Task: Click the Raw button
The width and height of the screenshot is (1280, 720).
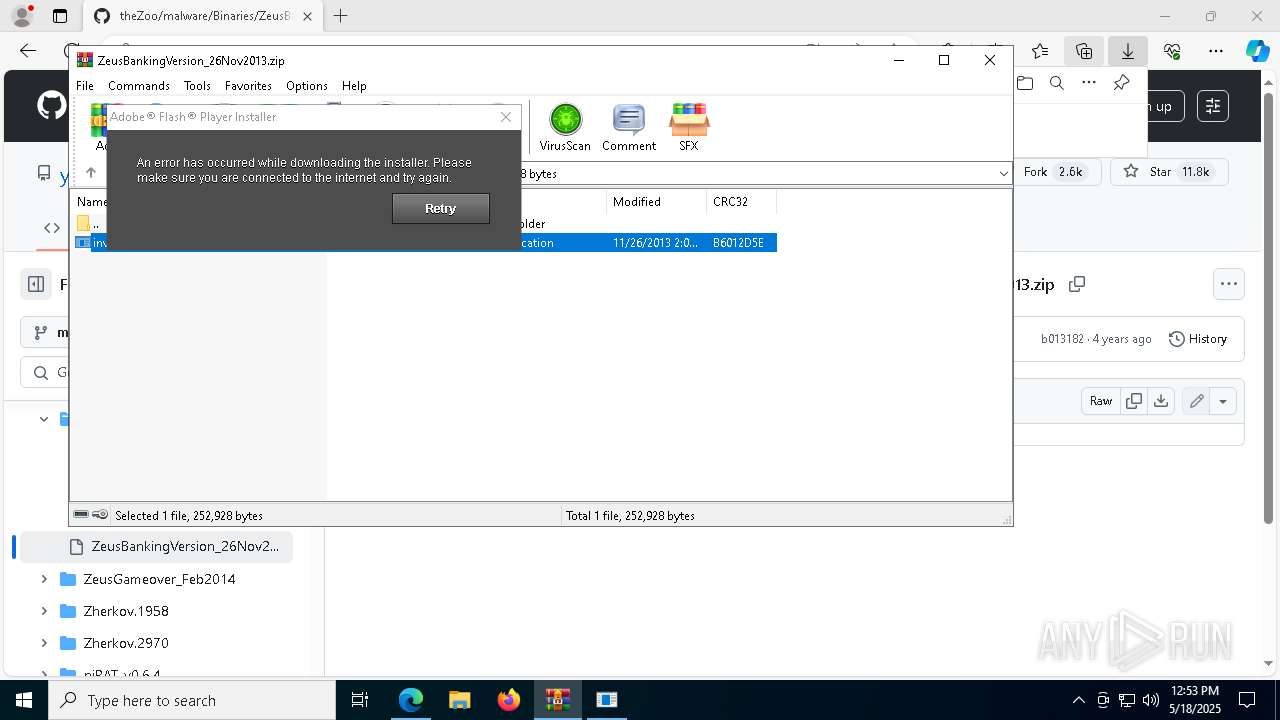Action: tap(1101, 401)
